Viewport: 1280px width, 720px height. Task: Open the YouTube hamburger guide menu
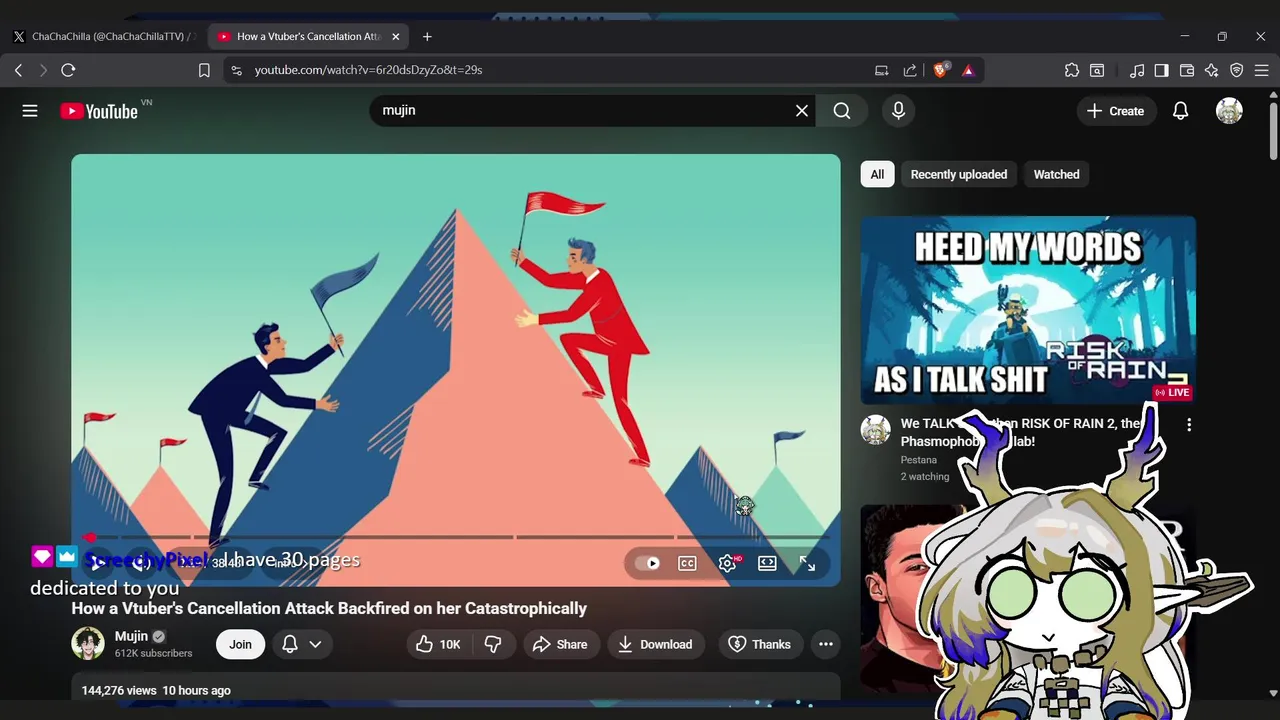tap(30, 111)
